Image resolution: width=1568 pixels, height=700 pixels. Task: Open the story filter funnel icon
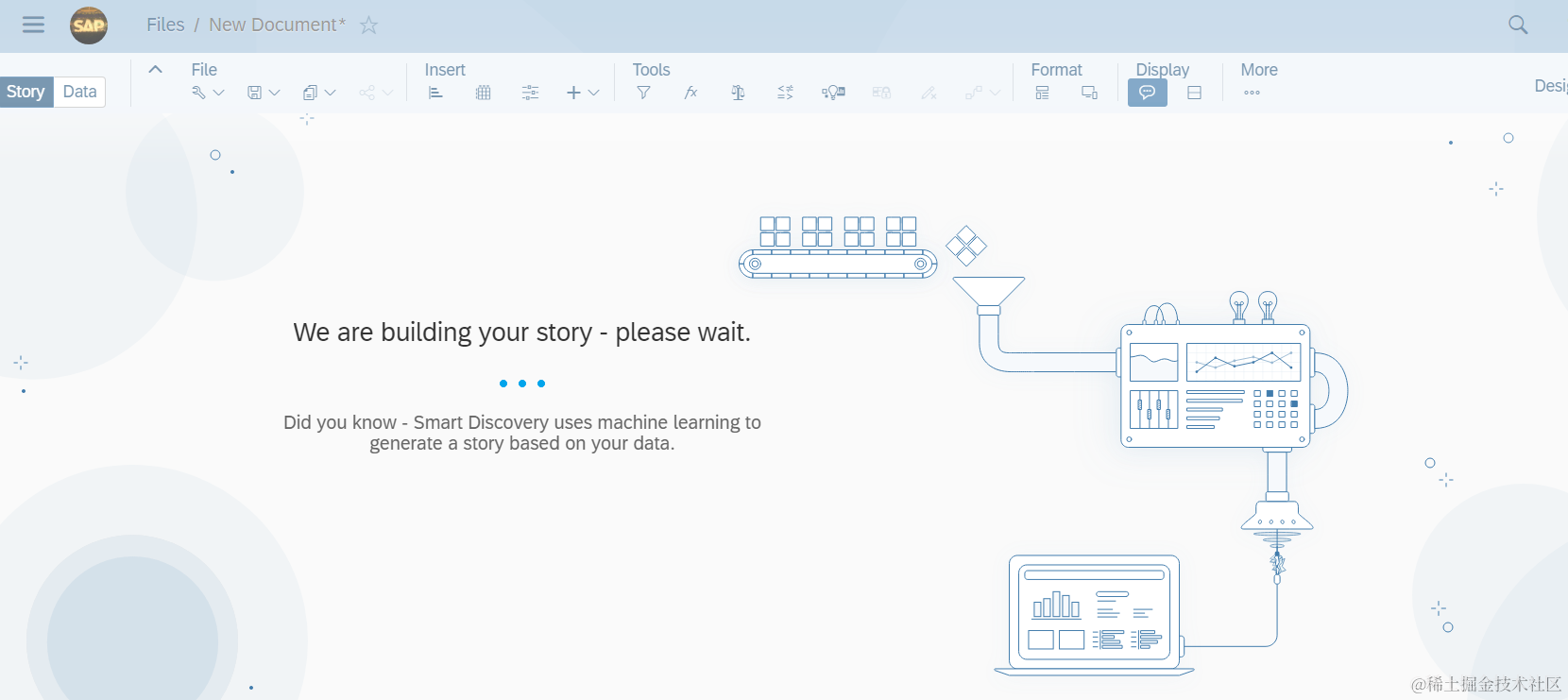(x=643, y=93)
